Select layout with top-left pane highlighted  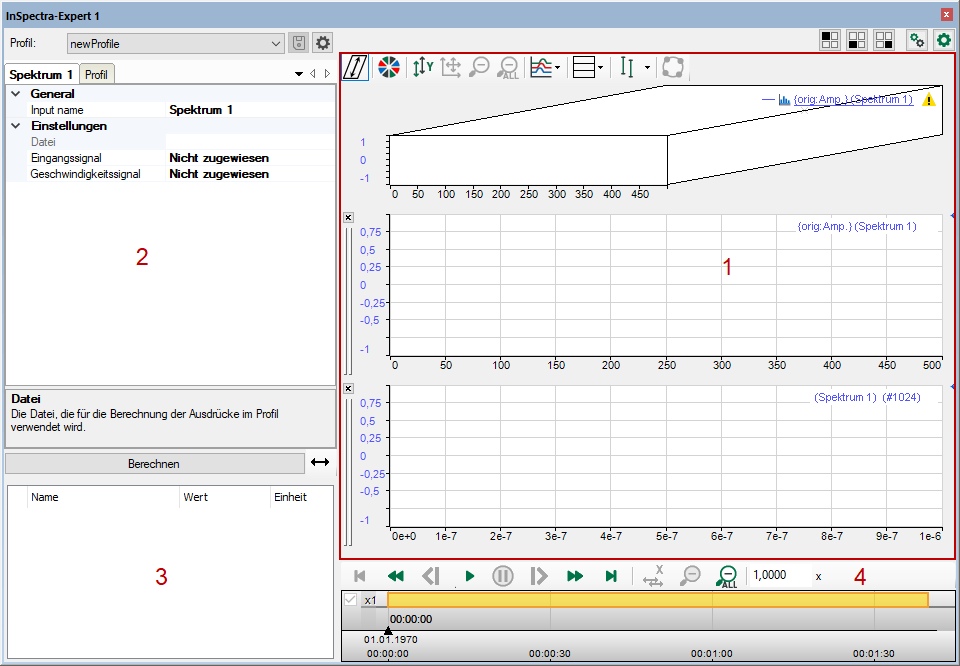830,40
